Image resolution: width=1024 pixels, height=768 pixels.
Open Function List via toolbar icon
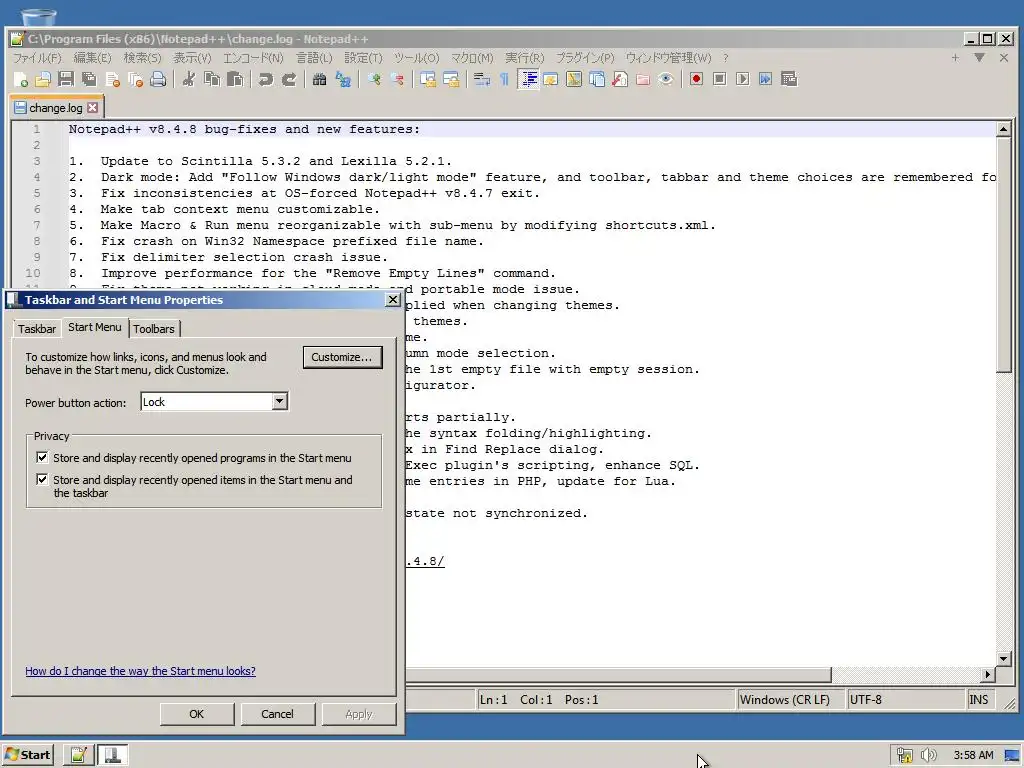click(620, 80)
